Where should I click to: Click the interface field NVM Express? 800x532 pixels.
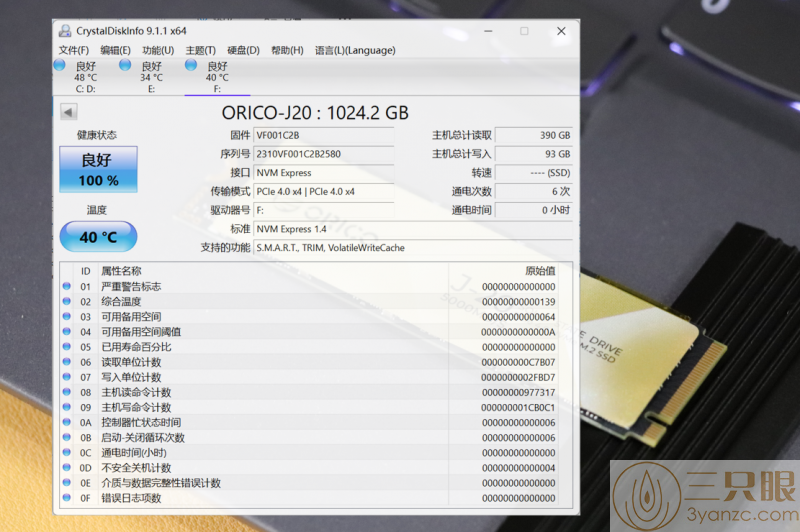tap(323, 173)
